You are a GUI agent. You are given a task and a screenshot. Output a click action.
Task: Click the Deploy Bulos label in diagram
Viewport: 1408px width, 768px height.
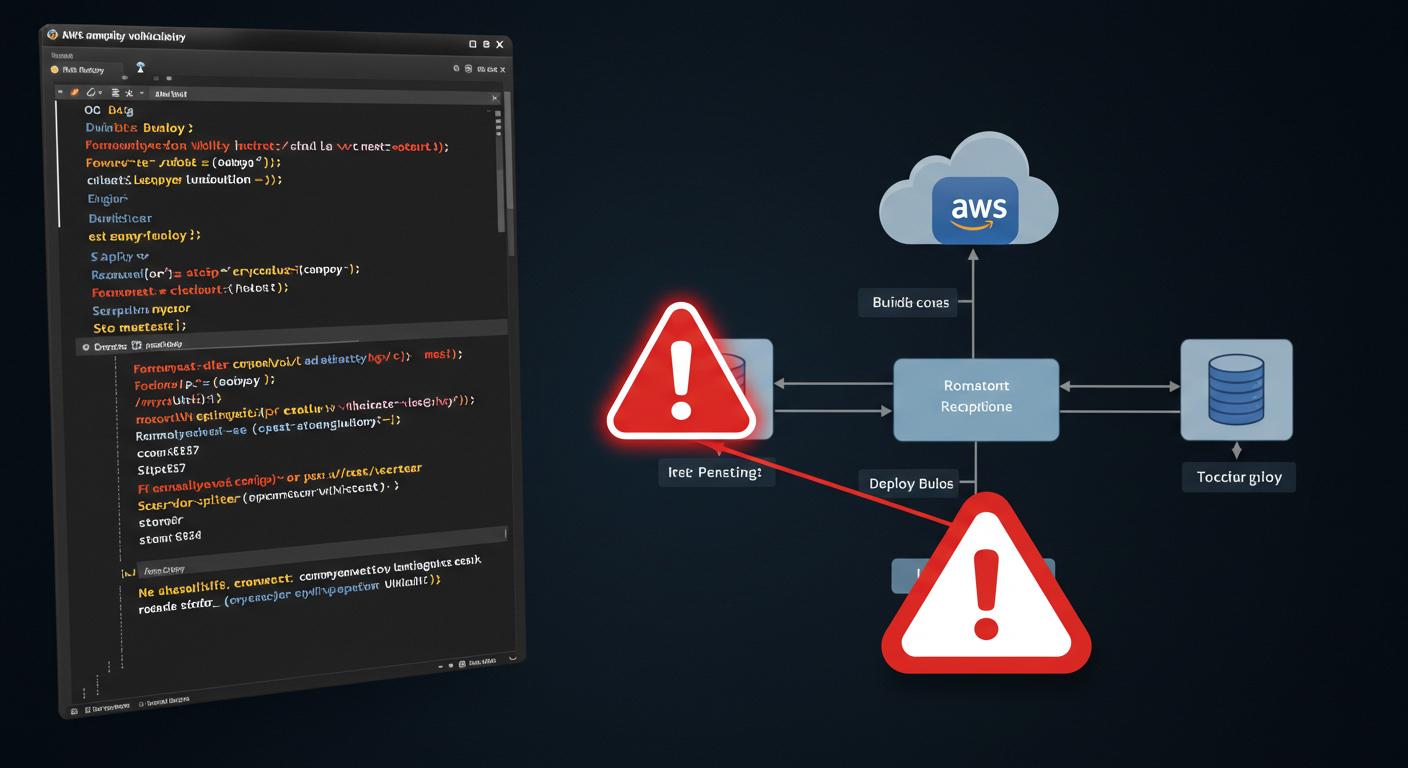click(x=911, y=483)
